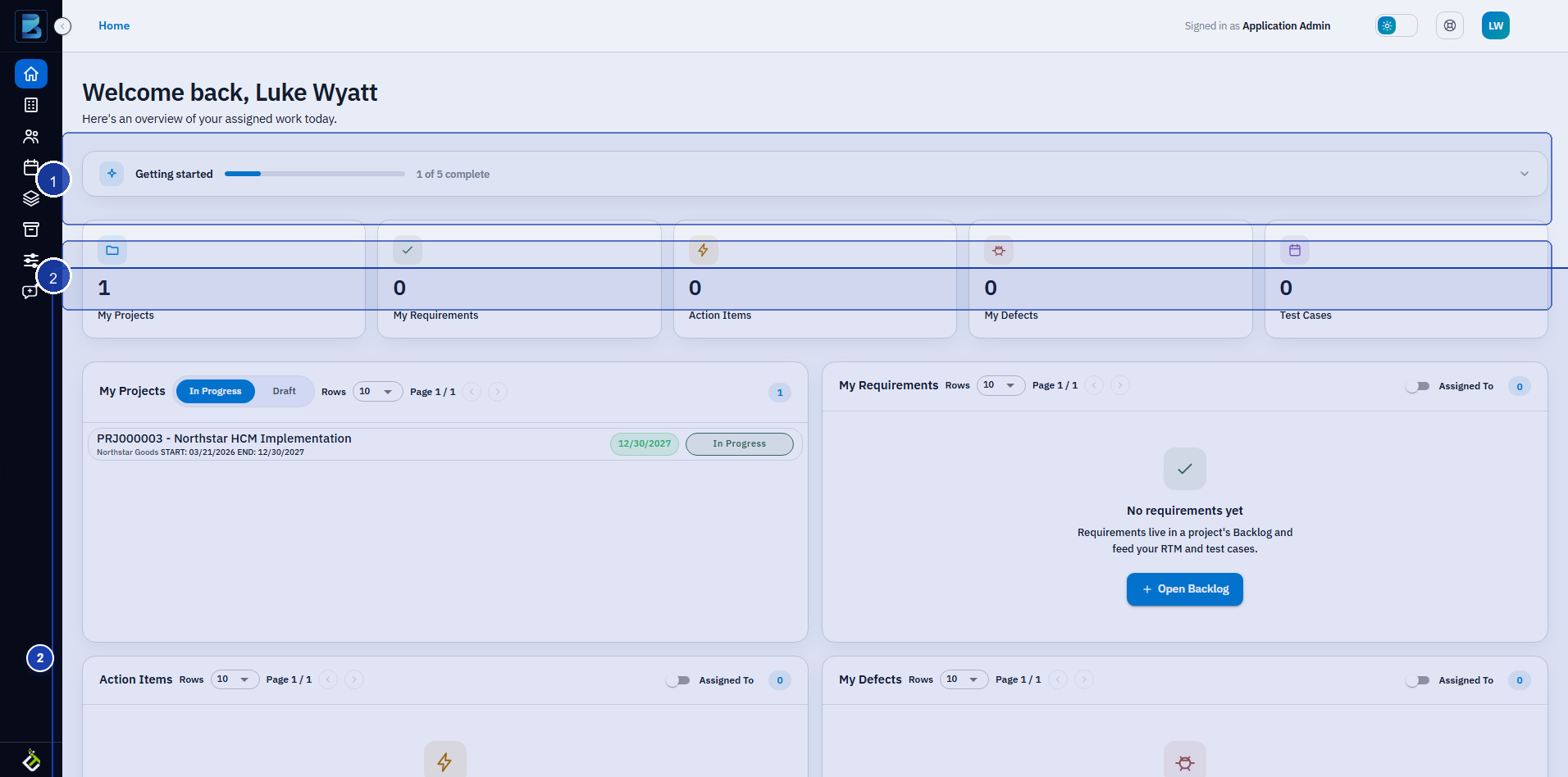Go to previous page in Action Items
This screenshot has width=1568, height=777.
(328, 679)
